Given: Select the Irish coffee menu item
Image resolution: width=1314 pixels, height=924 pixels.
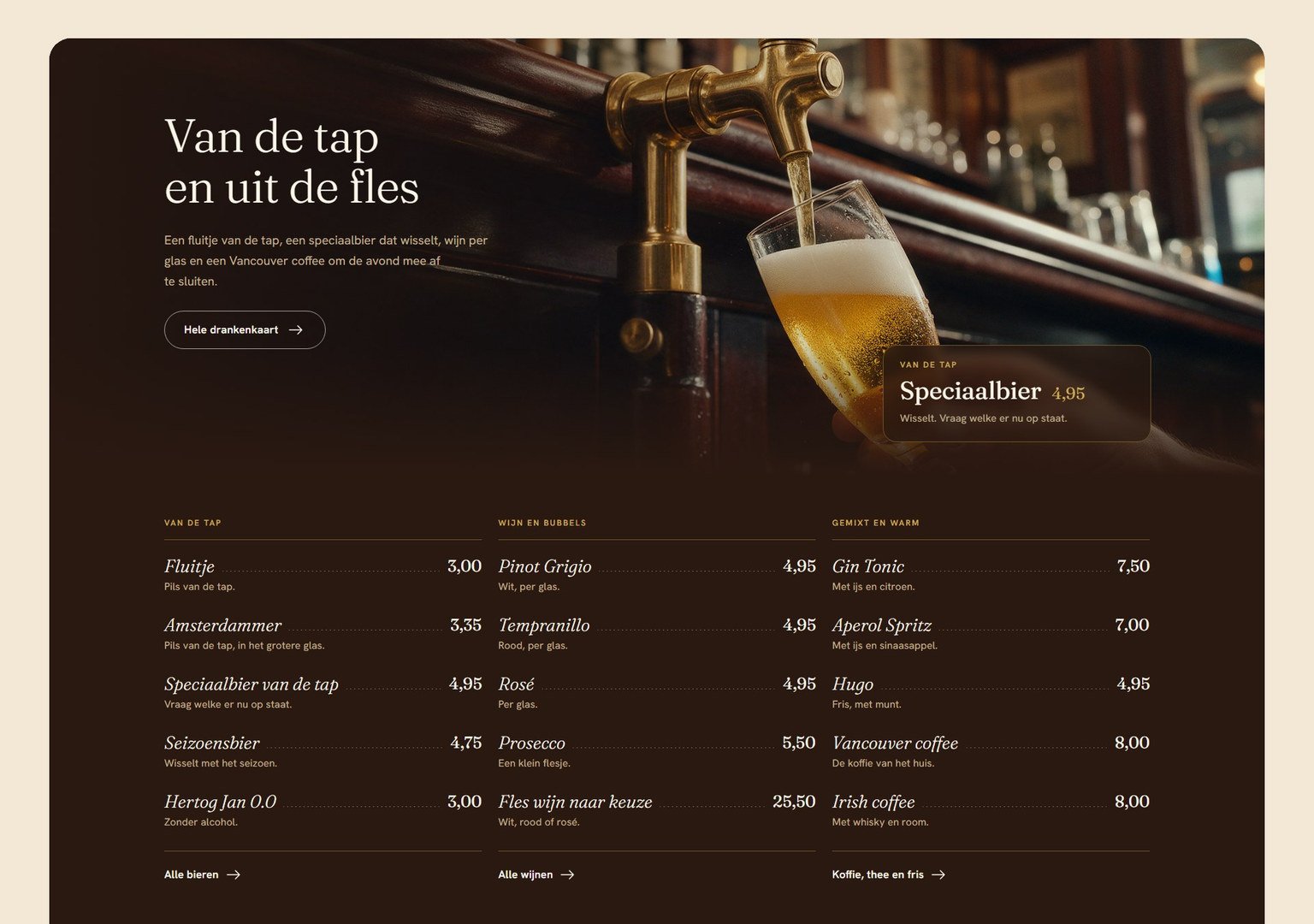Looking at the screenshot, I should coord(991,811).
